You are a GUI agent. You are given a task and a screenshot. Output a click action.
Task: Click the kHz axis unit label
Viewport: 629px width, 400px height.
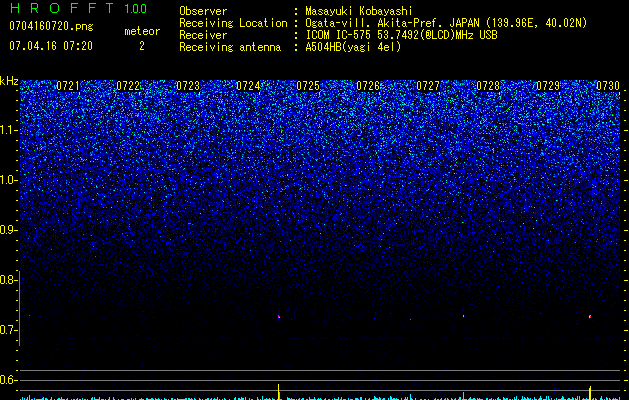[x=9, y=81]
